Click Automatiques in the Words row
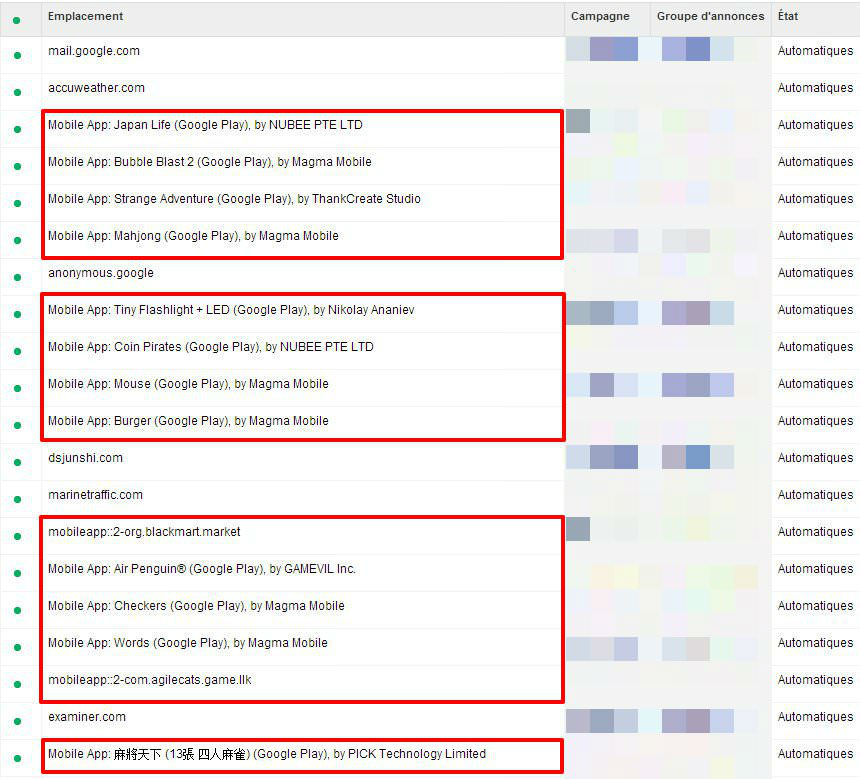 click(x=816, y=642)
